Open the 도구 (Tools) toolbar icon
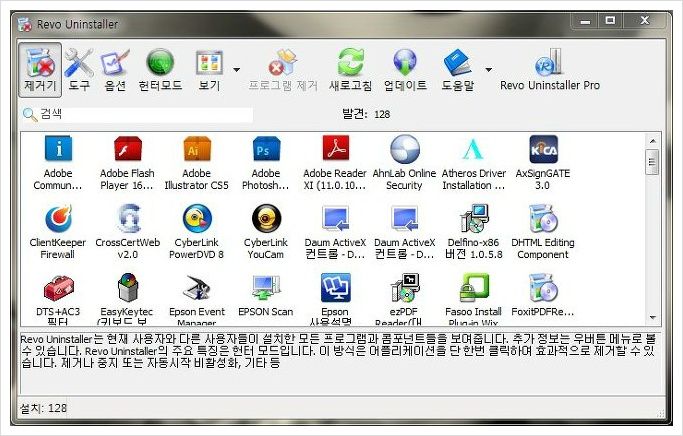This screenshot has height=436, width=683. point(79,70)
